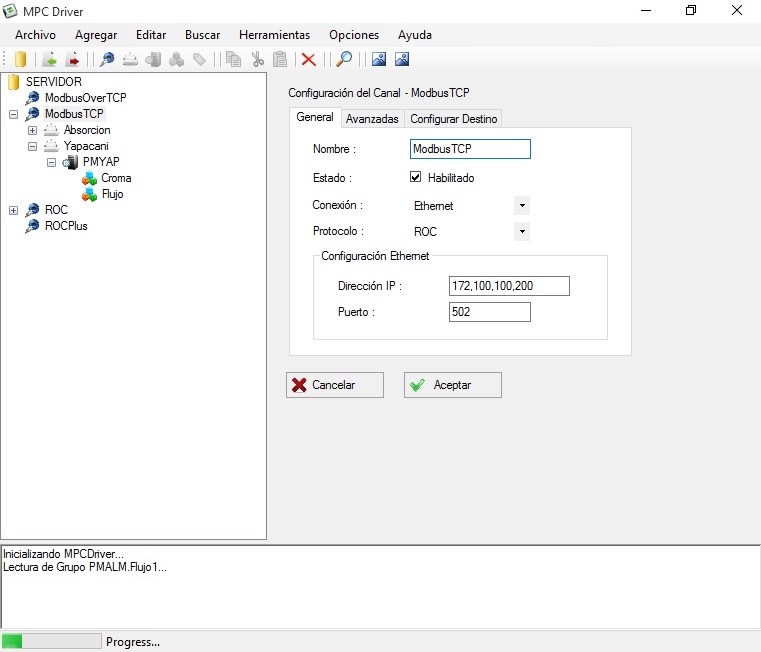Expand the ROC channel tree node
This screenshot has width=761, height=652.
click(14, 210)
